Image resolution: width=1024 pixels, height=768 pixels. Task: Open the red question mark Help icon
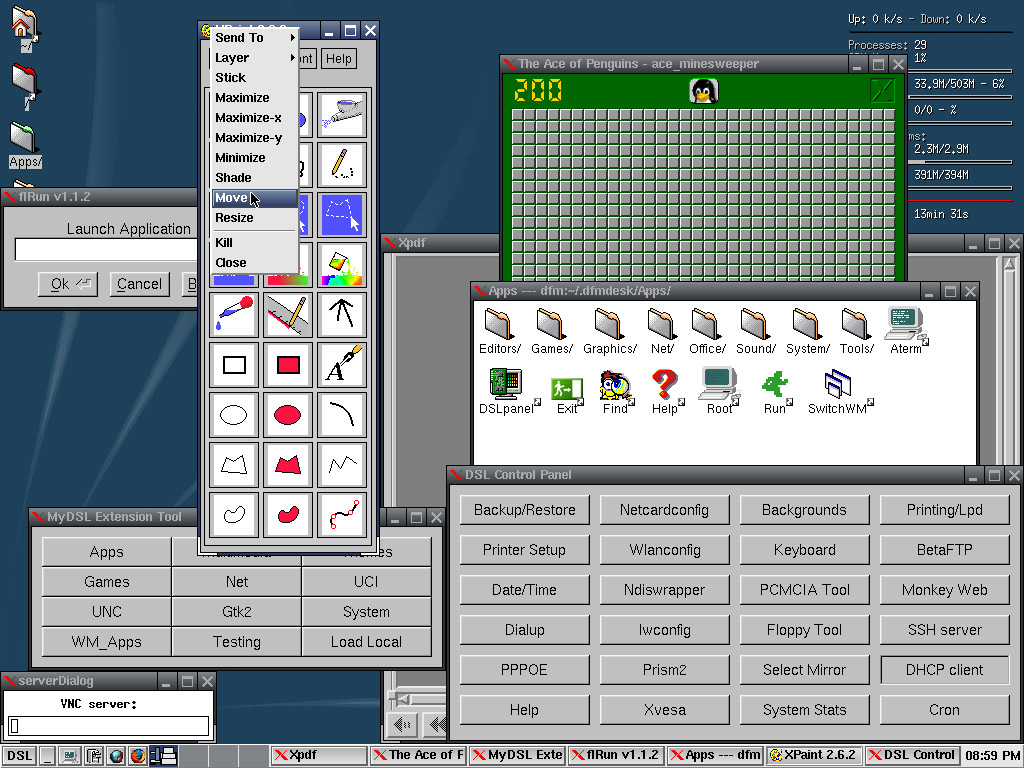(665, 391)
